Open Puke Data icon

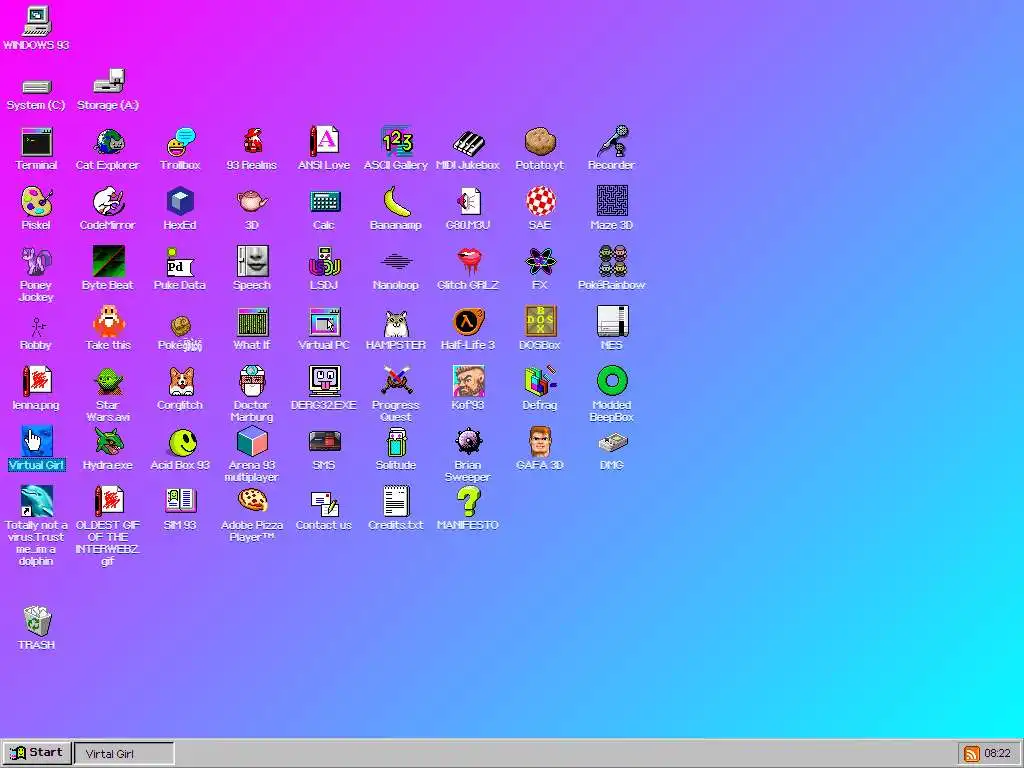click(180, 263)
